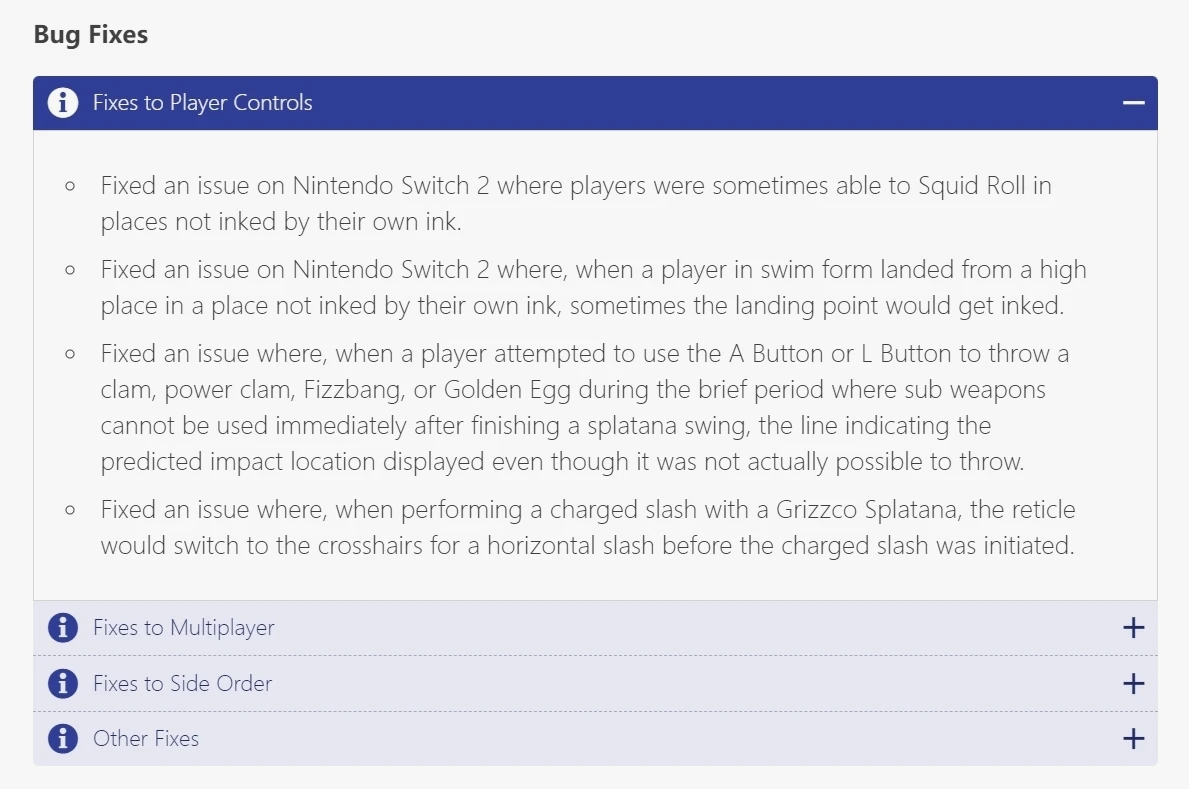This screenshot has height=789, width=1189.
Task: Expand Fixes to Side Order with plus icon
Action: pyautogui.click(x=1133, y=684)
